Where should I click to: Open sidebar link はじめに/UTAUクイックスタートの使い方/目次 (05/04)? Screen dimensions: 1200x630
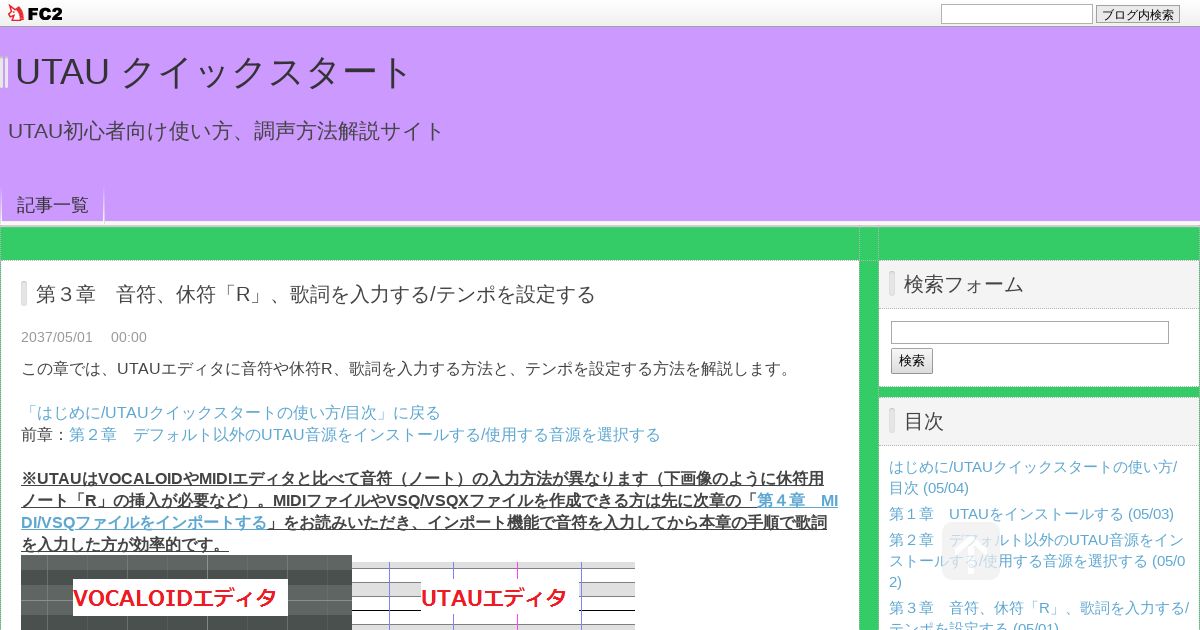click(1033, 477)
